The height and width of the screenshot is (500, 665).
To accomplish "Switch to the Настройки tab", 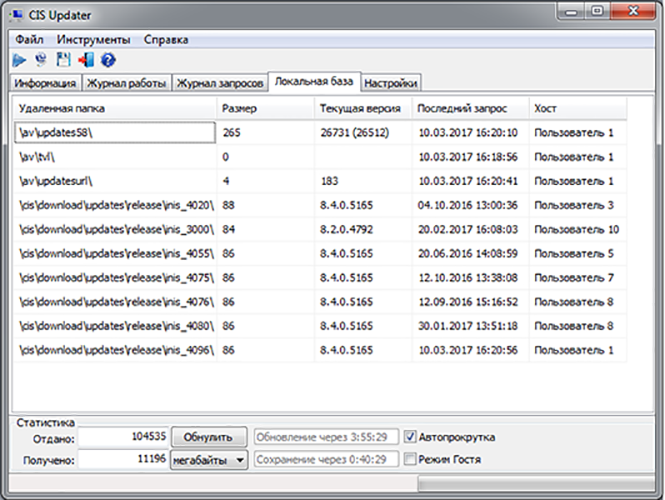I will pyautogui.click(x=391, y=83).
